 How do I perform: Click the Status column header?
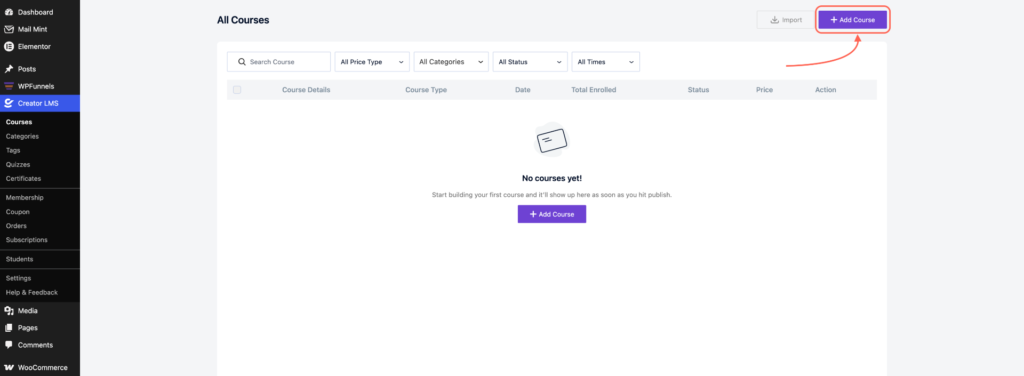pos(698,89)
